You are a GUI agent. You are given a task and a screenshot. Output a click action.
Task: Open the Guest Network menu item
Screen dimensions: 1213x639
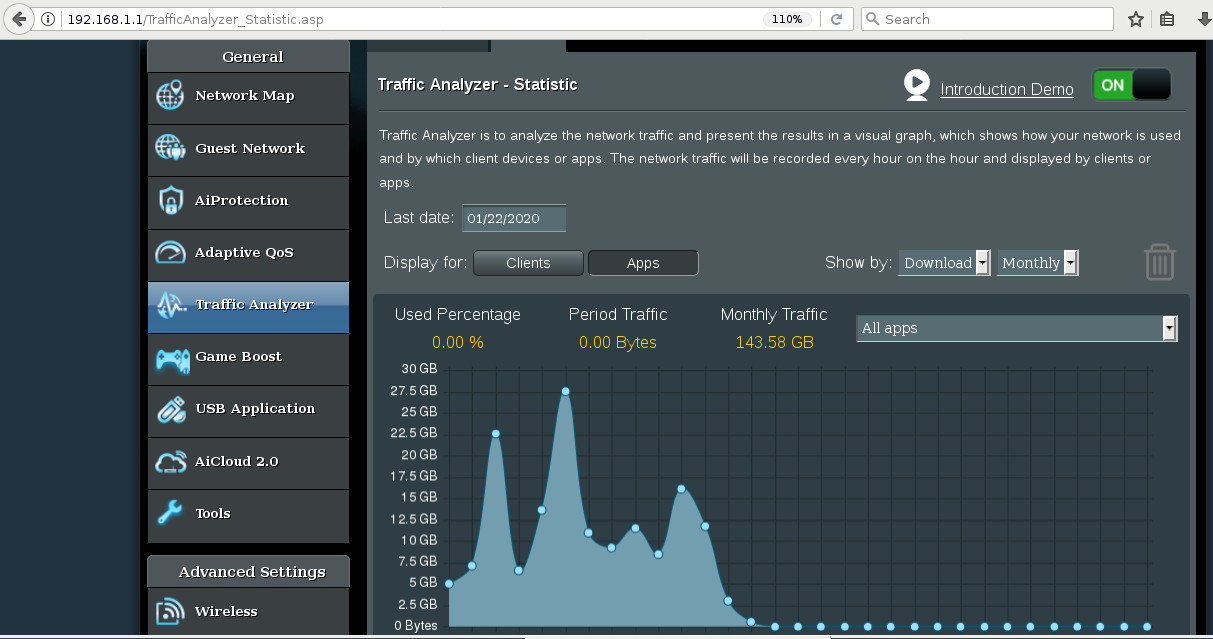[248, 149]
